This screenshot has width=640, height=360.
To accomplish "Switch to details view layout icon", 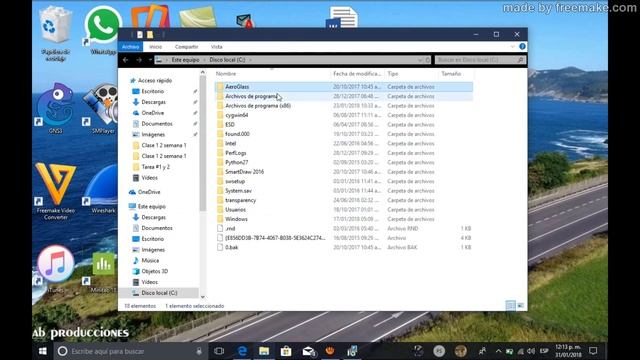I will tap(510, 305).
